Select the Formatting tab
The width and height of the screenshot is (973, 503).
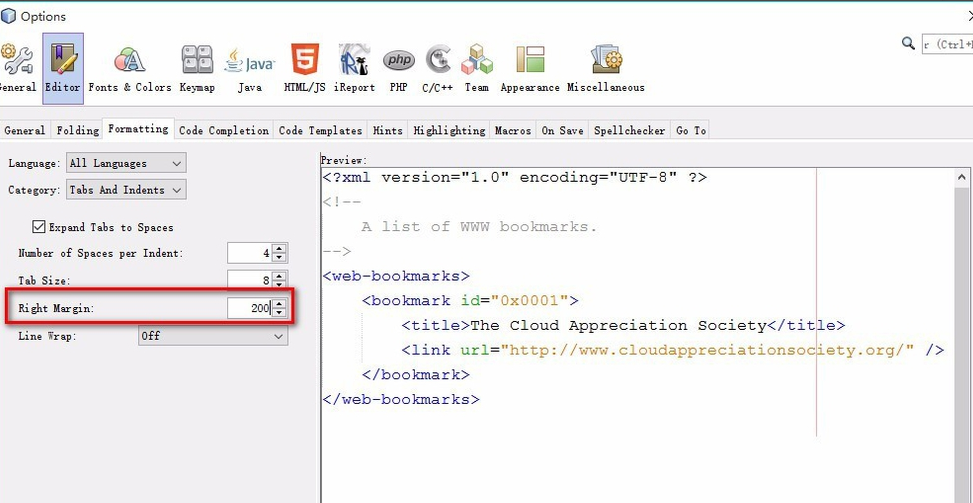pos(138,129)
